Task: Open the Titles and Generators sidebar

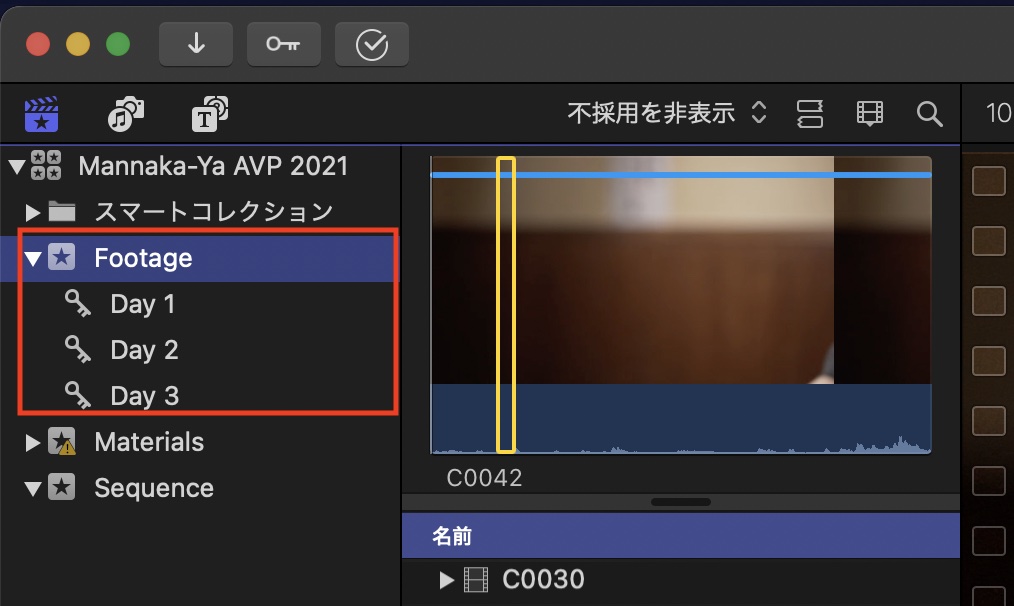Action: click(x=210, y=114)
